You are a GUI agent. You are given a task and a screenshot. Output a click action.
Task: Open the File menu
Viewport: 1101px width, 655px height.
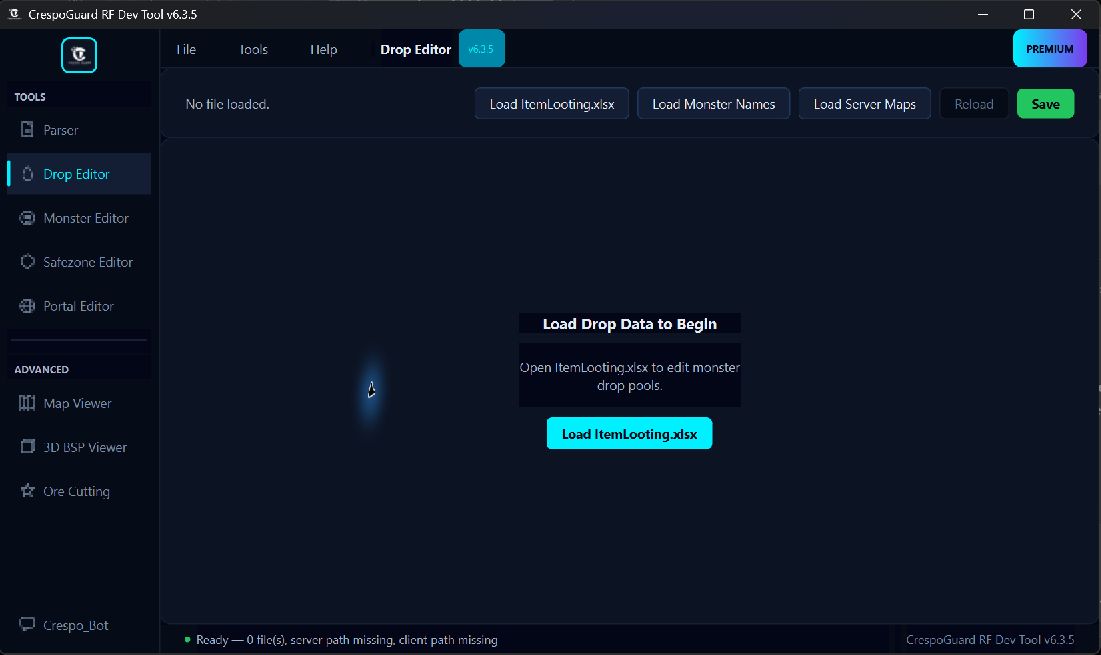(186, 49)
